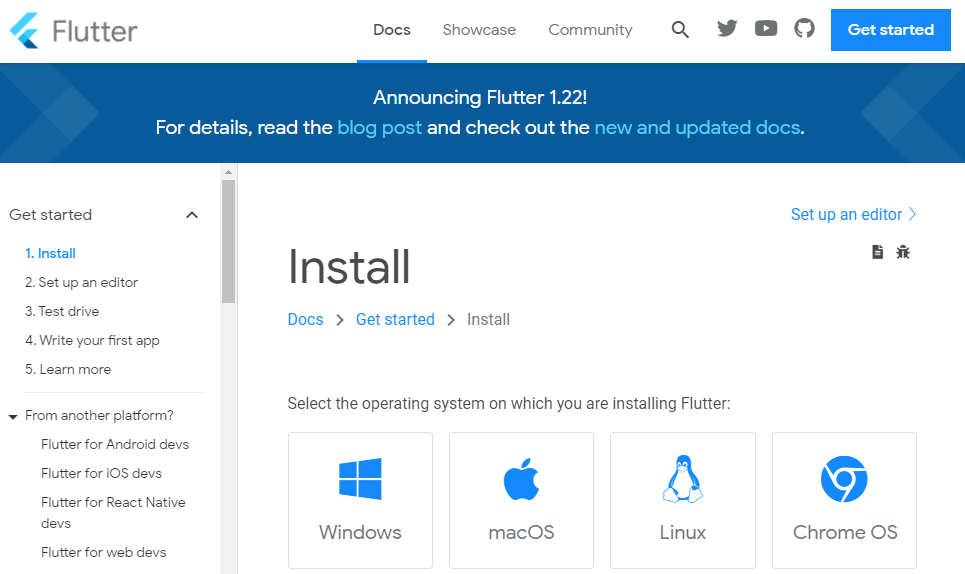This screenshot has width=965, height=574.
Task: Open Flutter's YouTube icon link
Action: pyautogui.click(x=766, y=28)
